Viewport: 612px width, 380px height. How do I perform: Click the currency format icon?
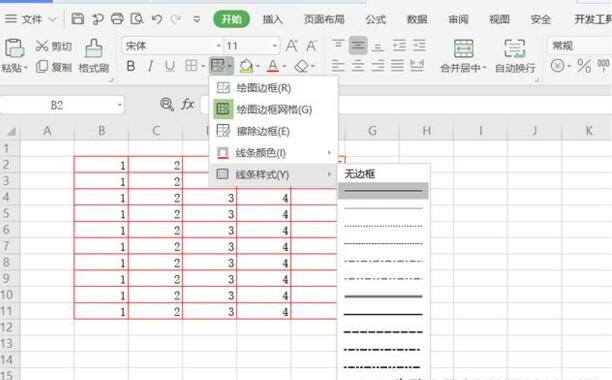(x=557, y=65)
